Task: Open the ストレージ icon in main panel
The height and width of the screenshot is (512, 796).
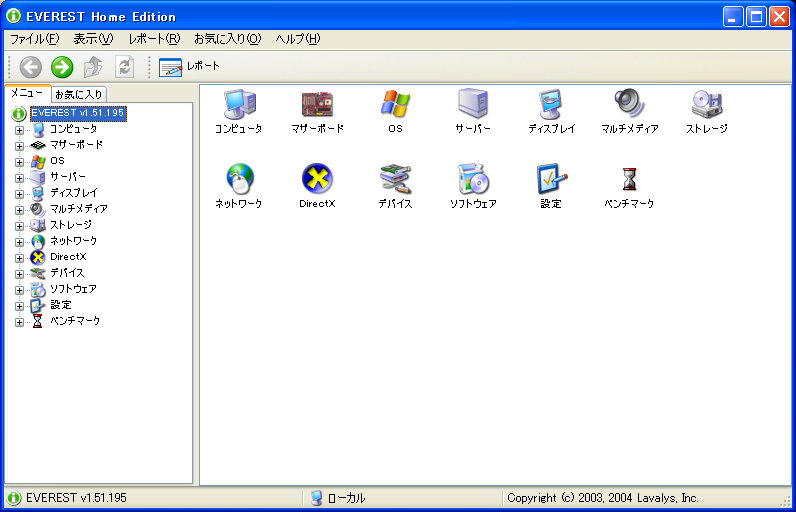Action: point(706,104)
